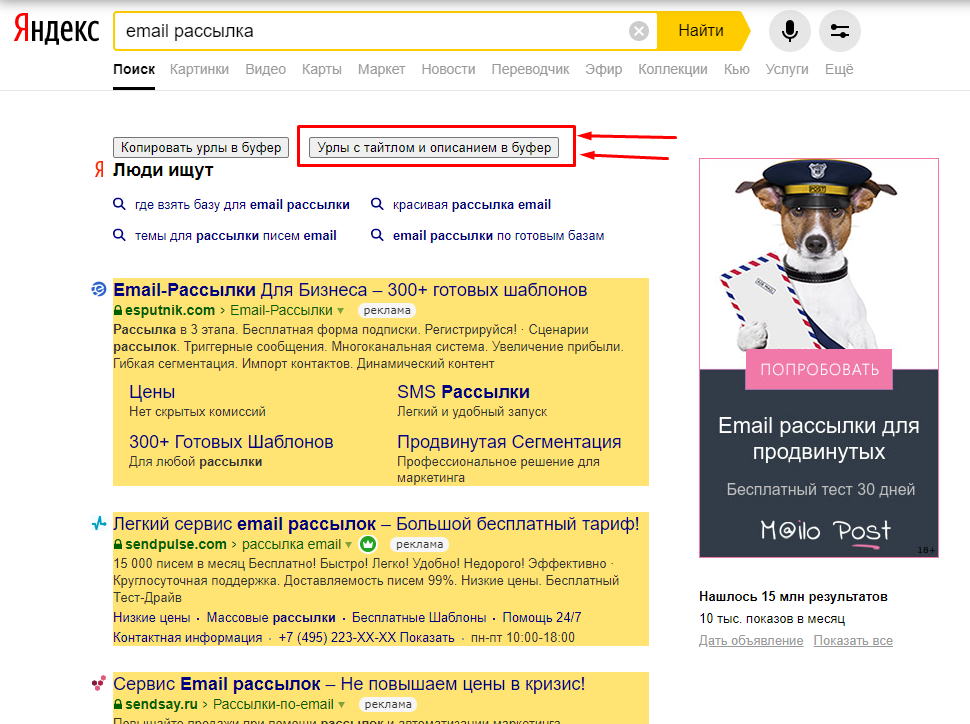Open 'темы для рассылки писем email' suggestion

tap(236, 236)
